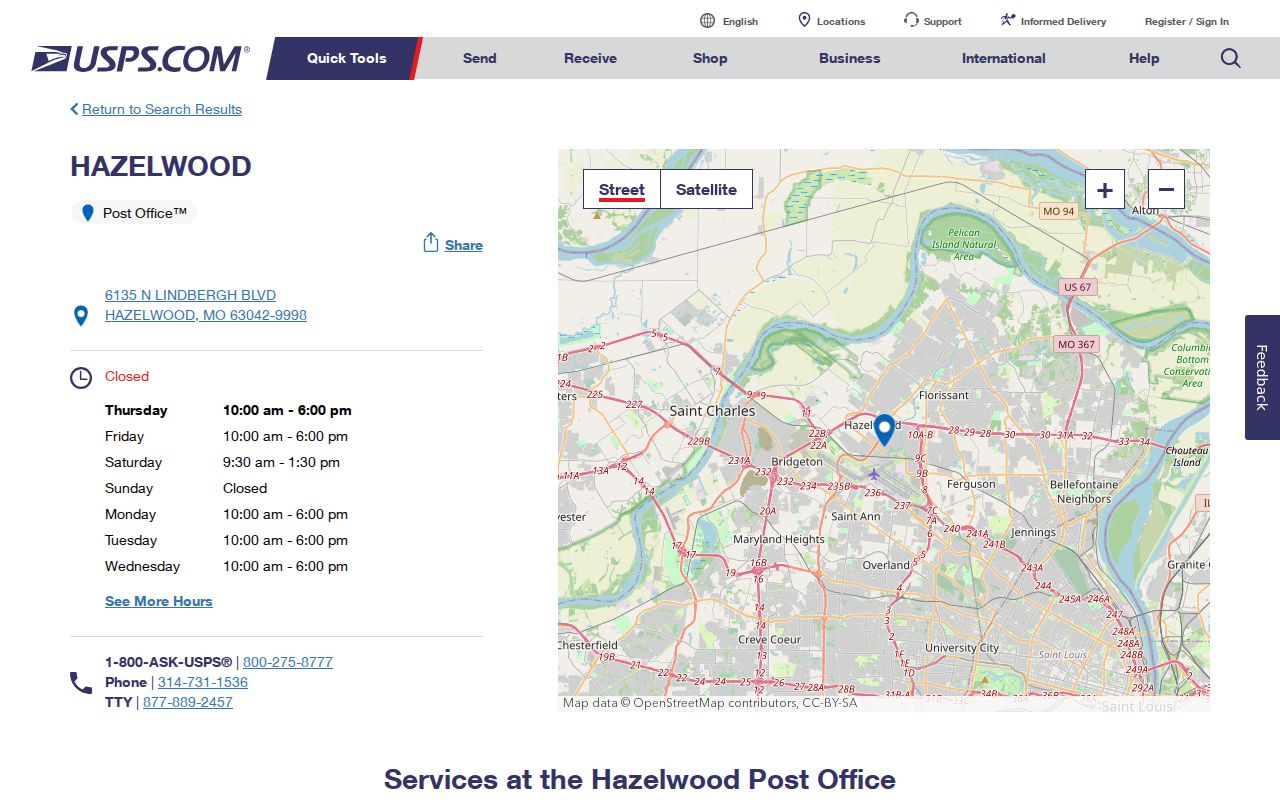Screen dimensions: 1280x800
Task: Click the OpenStreetMap attribution text
Action: (x=710, y=703)
